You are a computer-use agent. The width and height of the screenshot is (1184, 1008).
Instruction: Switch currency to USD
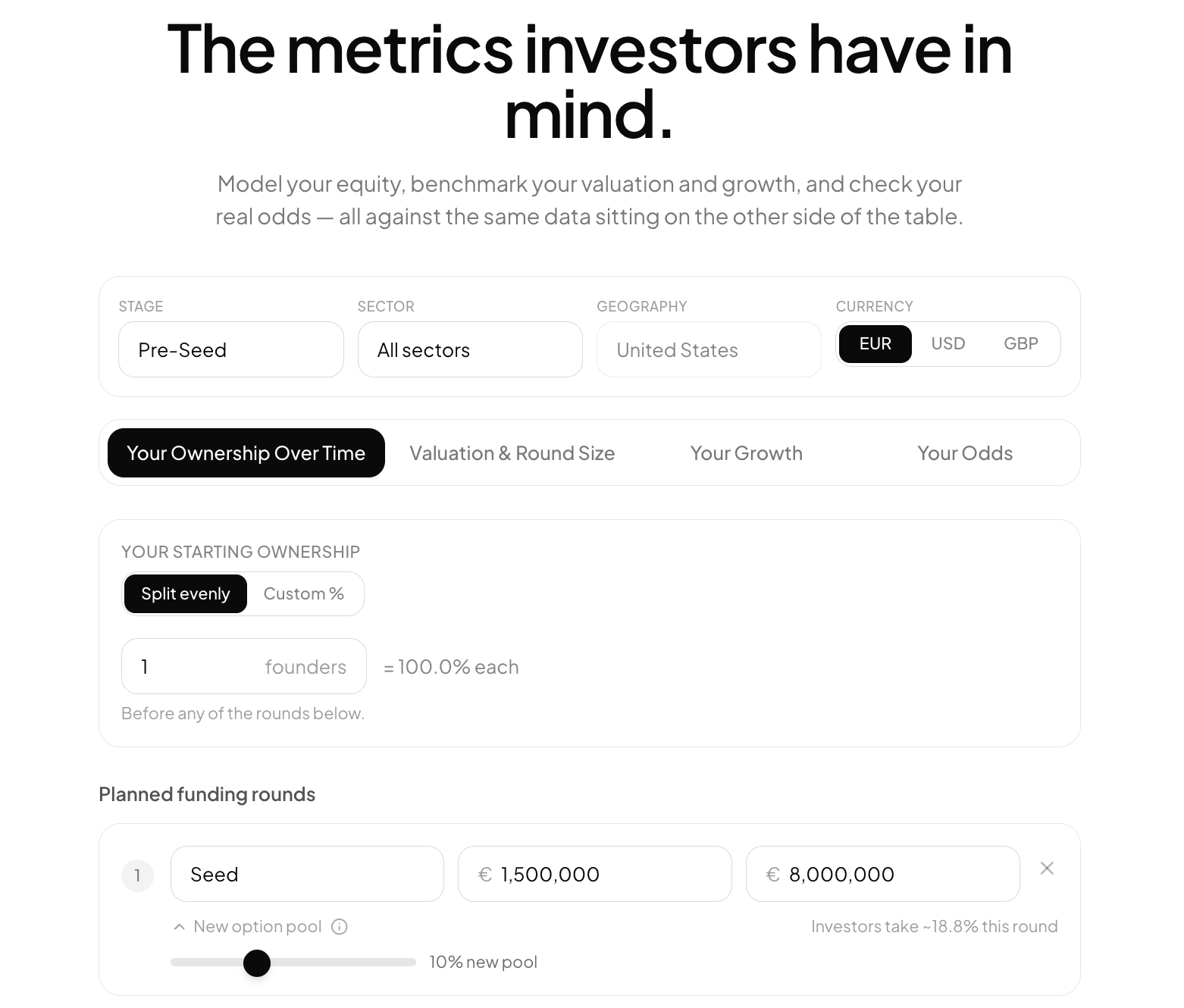[x=948, y=344]
